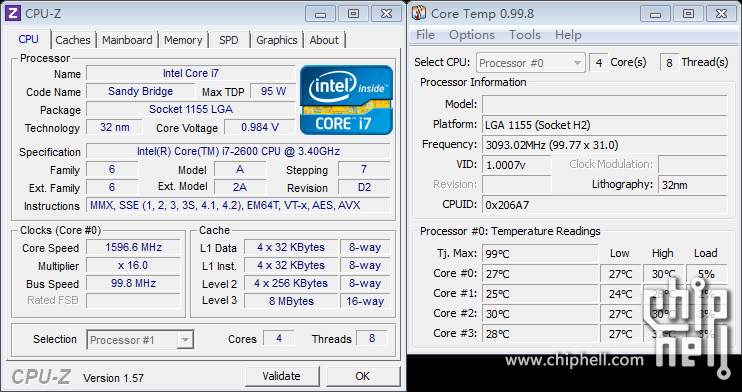Maximize the CPU-Z window
The height and width of the screenshot is (392, 742).
[x=353, y=14]
